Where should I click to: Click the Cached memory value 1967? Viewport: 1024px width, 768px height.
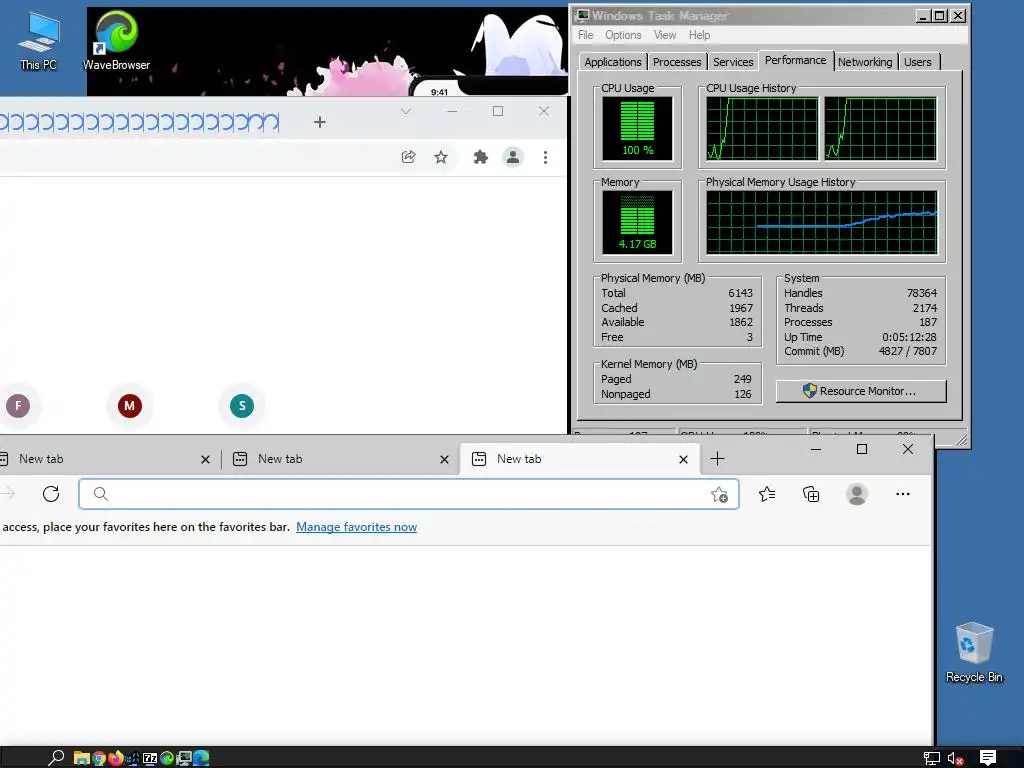pyautogui.click(x=741, y=308)
